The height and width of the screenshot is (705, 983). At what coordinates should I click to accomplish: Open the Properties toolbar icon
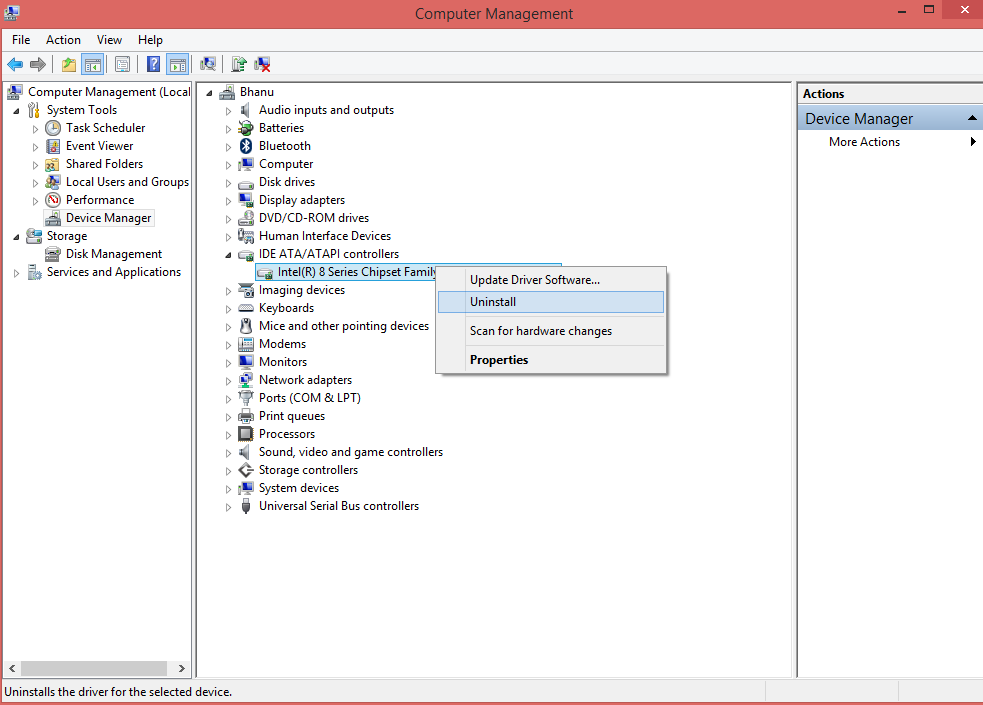coord(123,64)
